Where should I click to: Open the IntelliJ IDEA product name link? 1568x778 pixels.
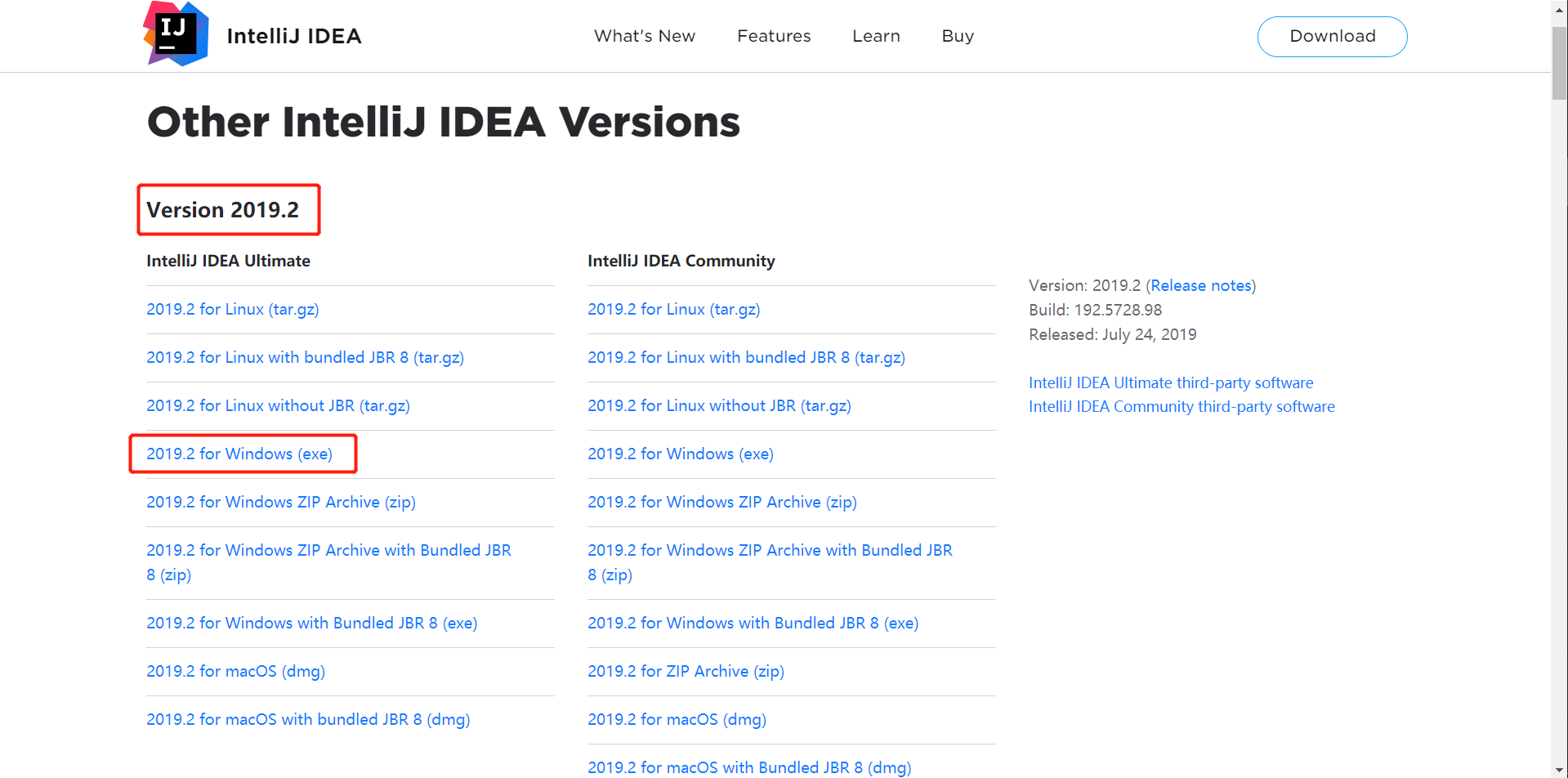(294, 36)
